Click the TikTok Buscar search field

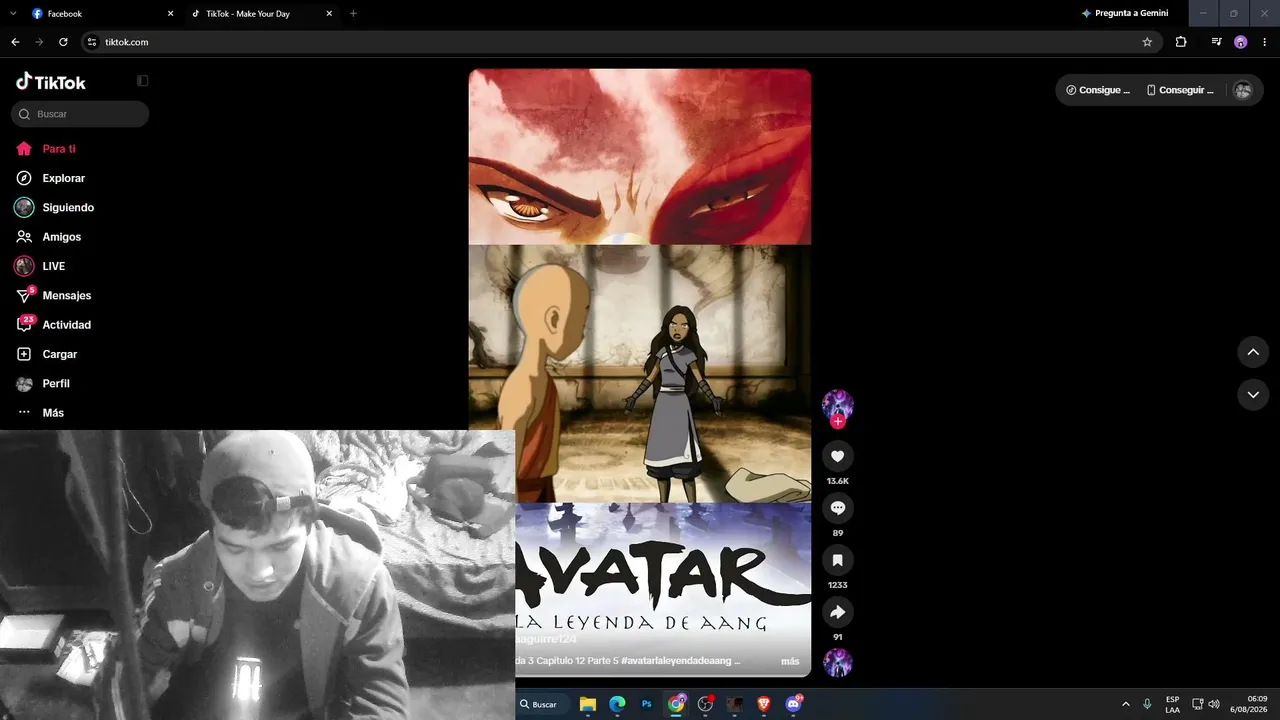[x=80, y=114]
